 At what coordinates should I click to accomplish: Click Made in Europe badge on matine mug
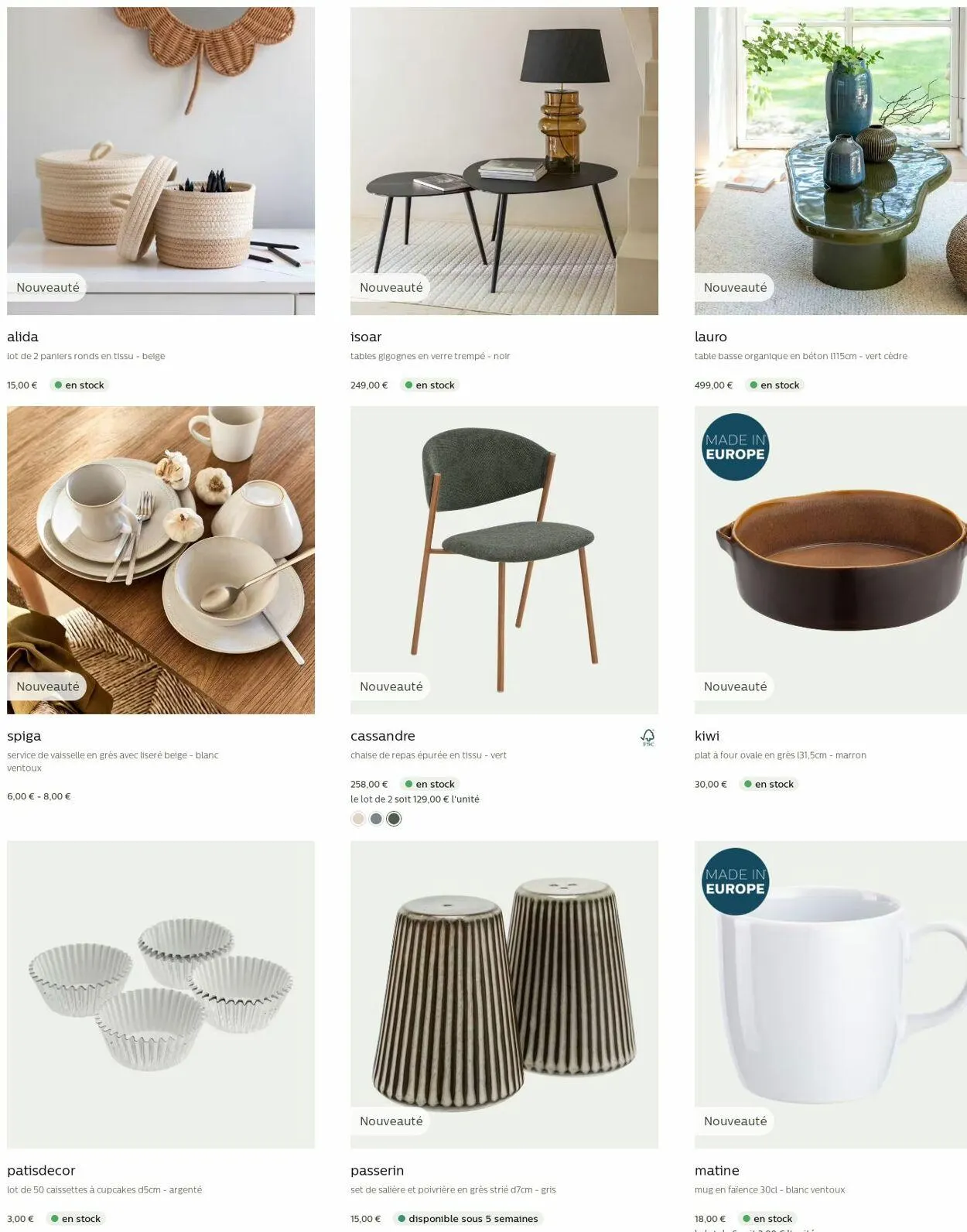[735, 881]
